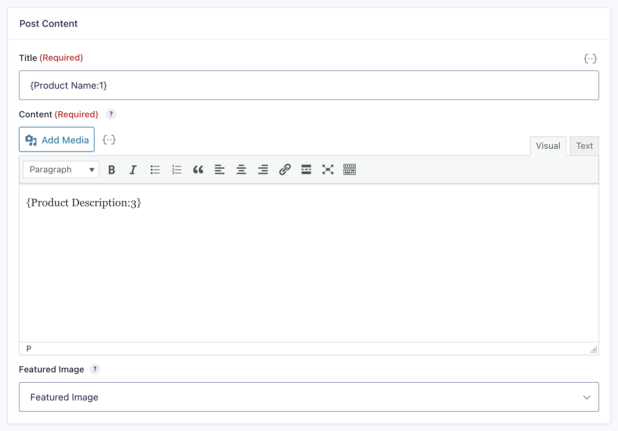Show help tooltip for Content
The width and height of the screenshot is (618, 431).
pos(111,114)
